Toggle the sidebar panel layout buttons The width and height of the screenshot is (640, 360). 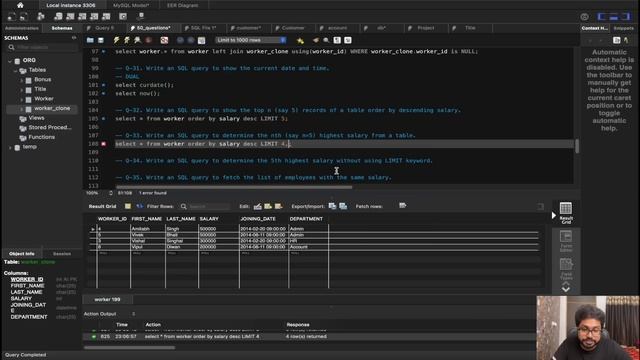click(x=613, y=17)
